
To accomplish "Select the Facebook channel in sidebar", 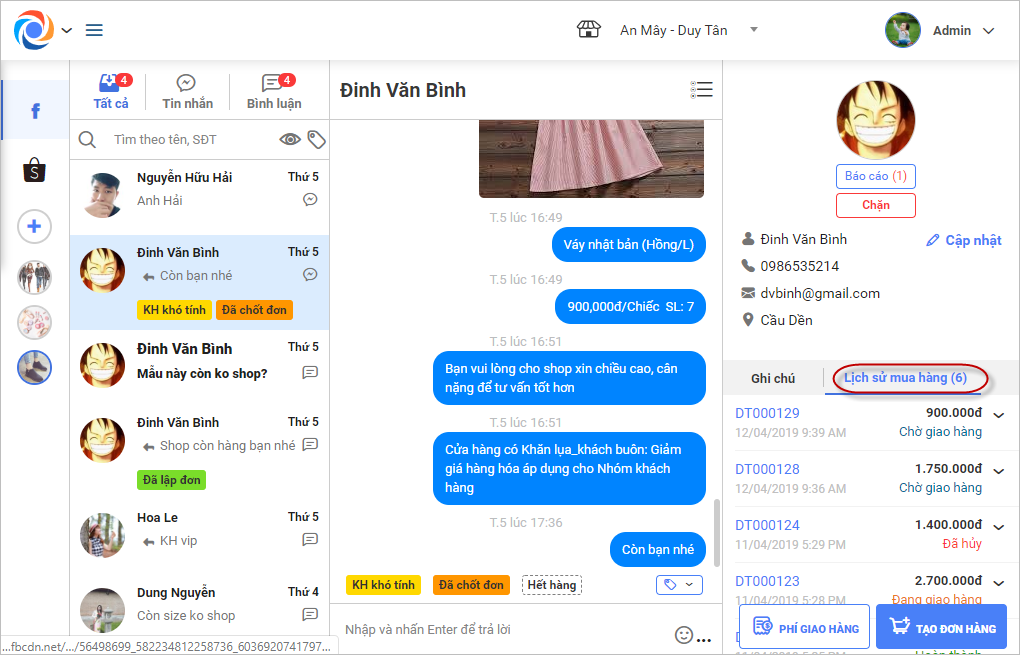I will click(x=35, y=111).
